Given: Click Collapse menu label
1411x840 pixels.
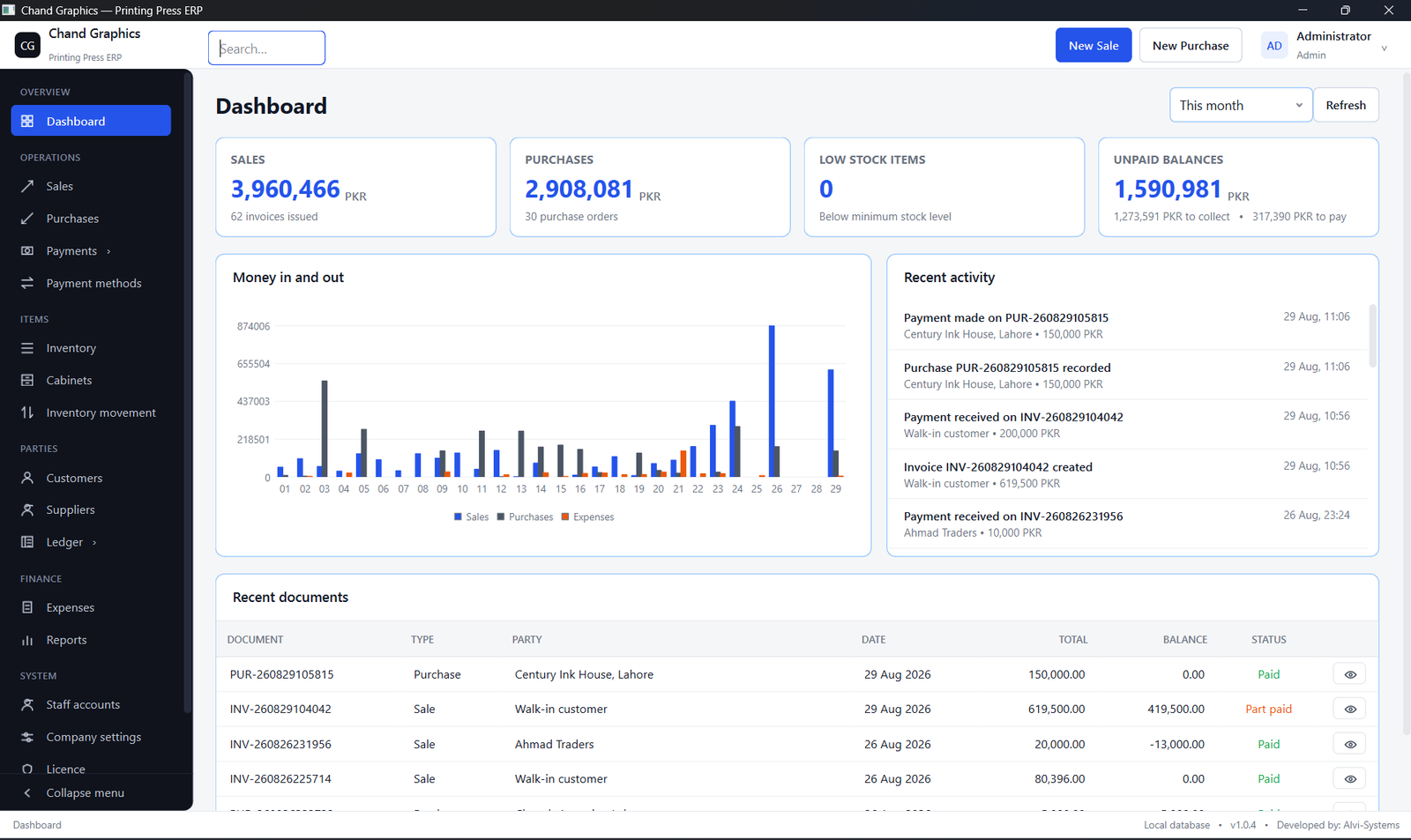Looking at the screenshot, I should (85, 792).
